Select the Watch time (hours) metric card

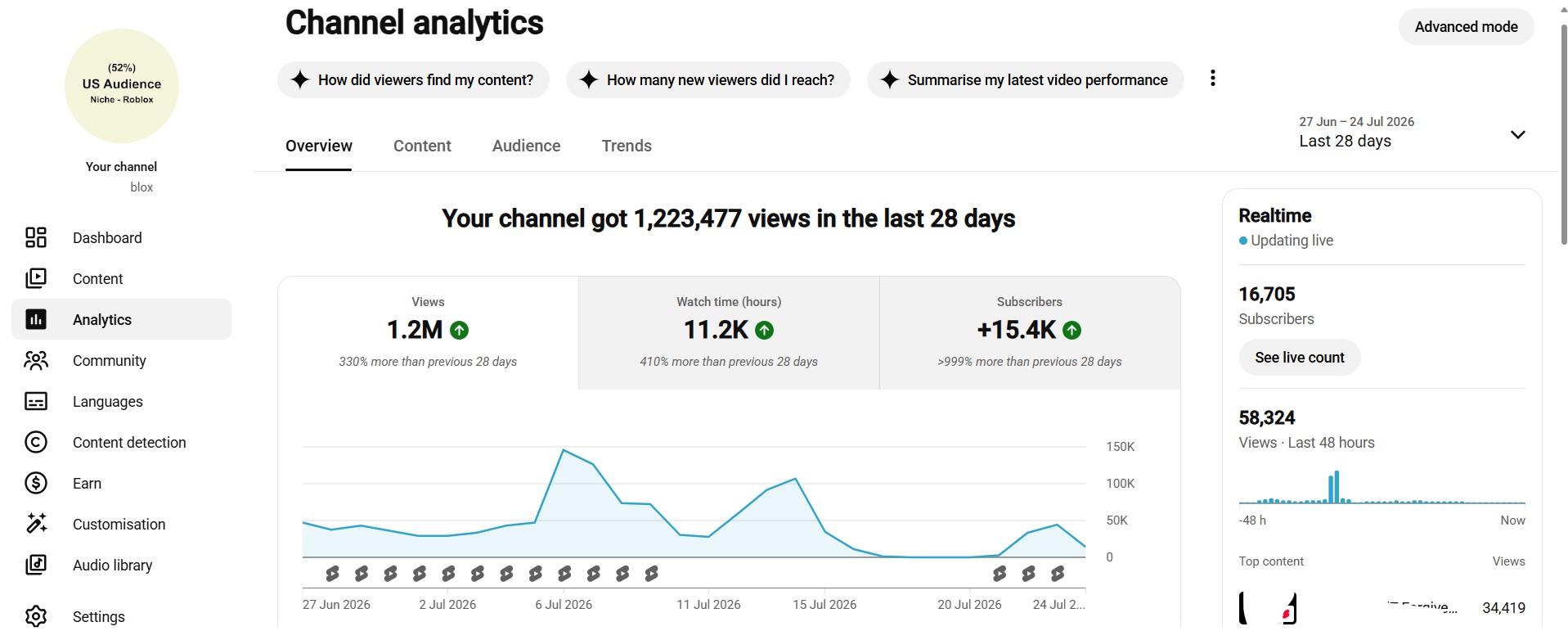(x=729, y=332)
